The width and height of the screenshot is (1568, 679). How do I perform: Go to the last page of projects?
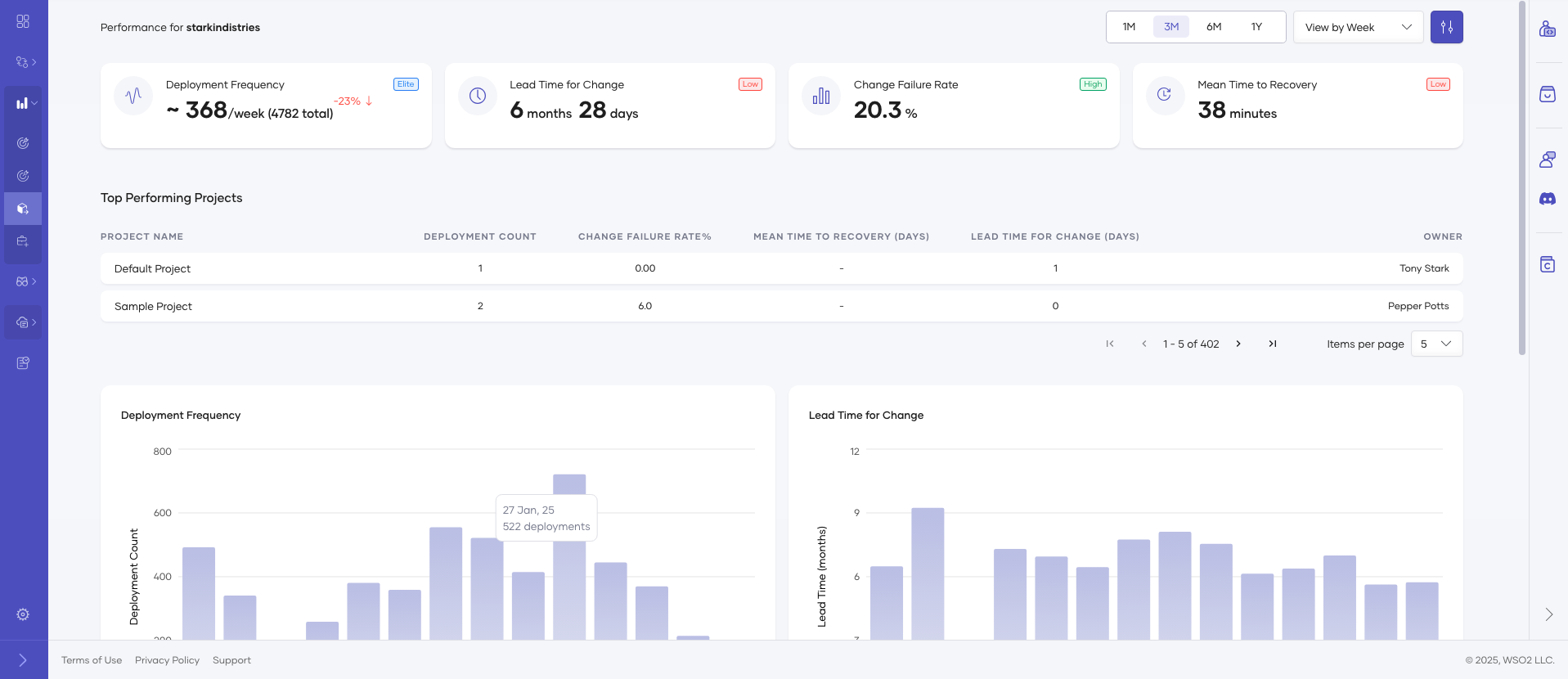click(1272, 344)
